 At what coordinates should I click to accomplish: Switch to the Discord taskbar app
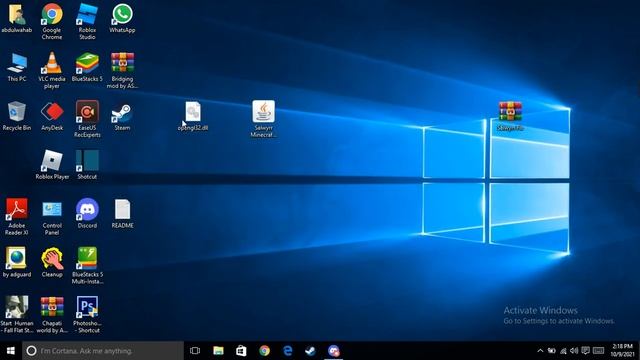(x=333, y=351)
